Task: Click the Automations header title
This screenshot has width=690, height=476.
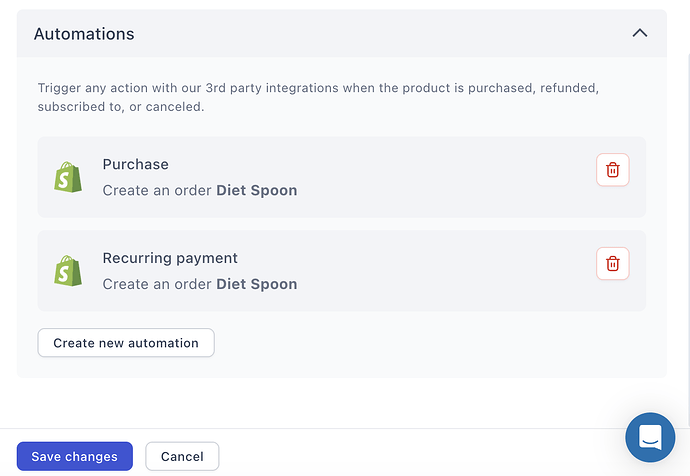Action: tap(84, 34)
